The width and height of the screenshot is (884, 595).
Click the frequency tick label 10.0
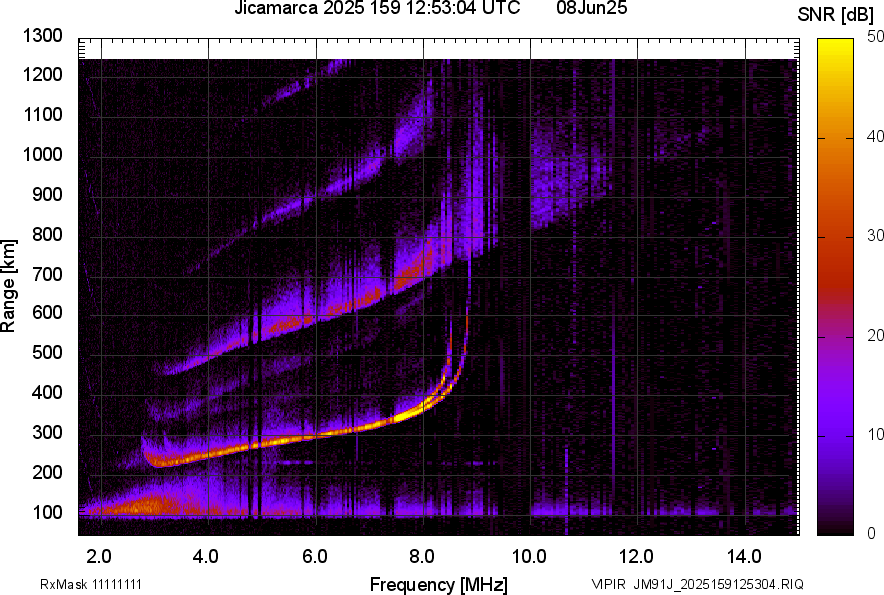point(529,557)
